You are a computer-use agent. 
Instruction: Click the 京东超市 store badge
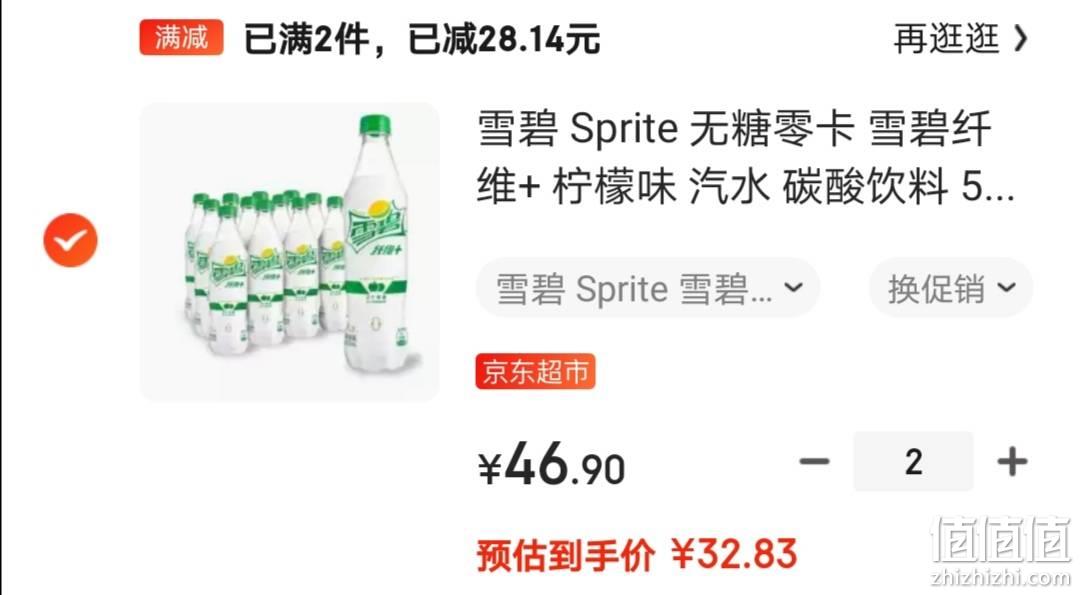coord(535,372)
